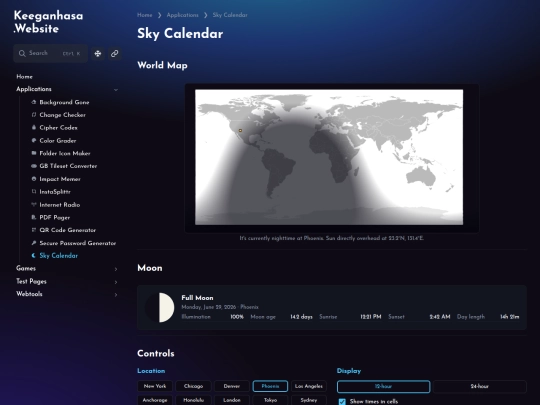Click the search magnifier icon
The image size is (540, 405).
tap(22, 53)
